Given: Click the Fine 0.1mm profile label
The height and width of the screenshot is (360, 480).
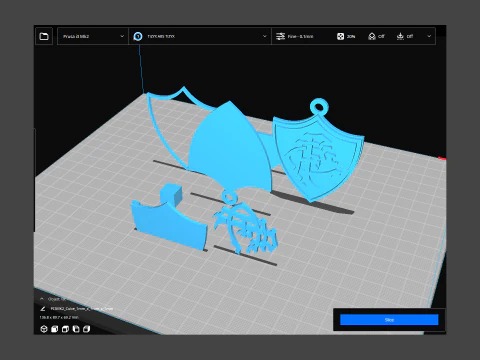Looking at the screenshot, I should point(300,36).
